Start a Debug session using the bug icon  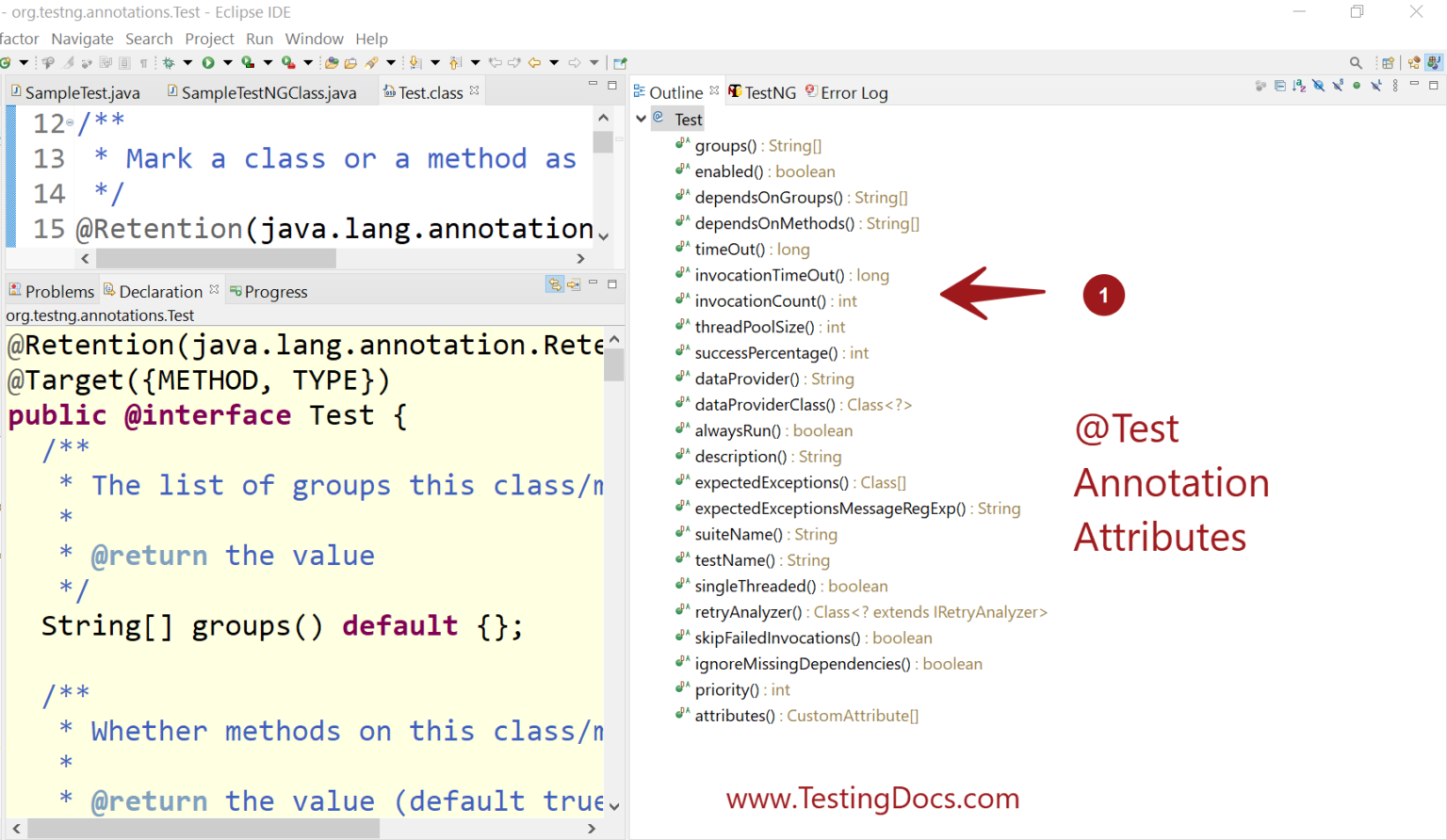point(171,61)
